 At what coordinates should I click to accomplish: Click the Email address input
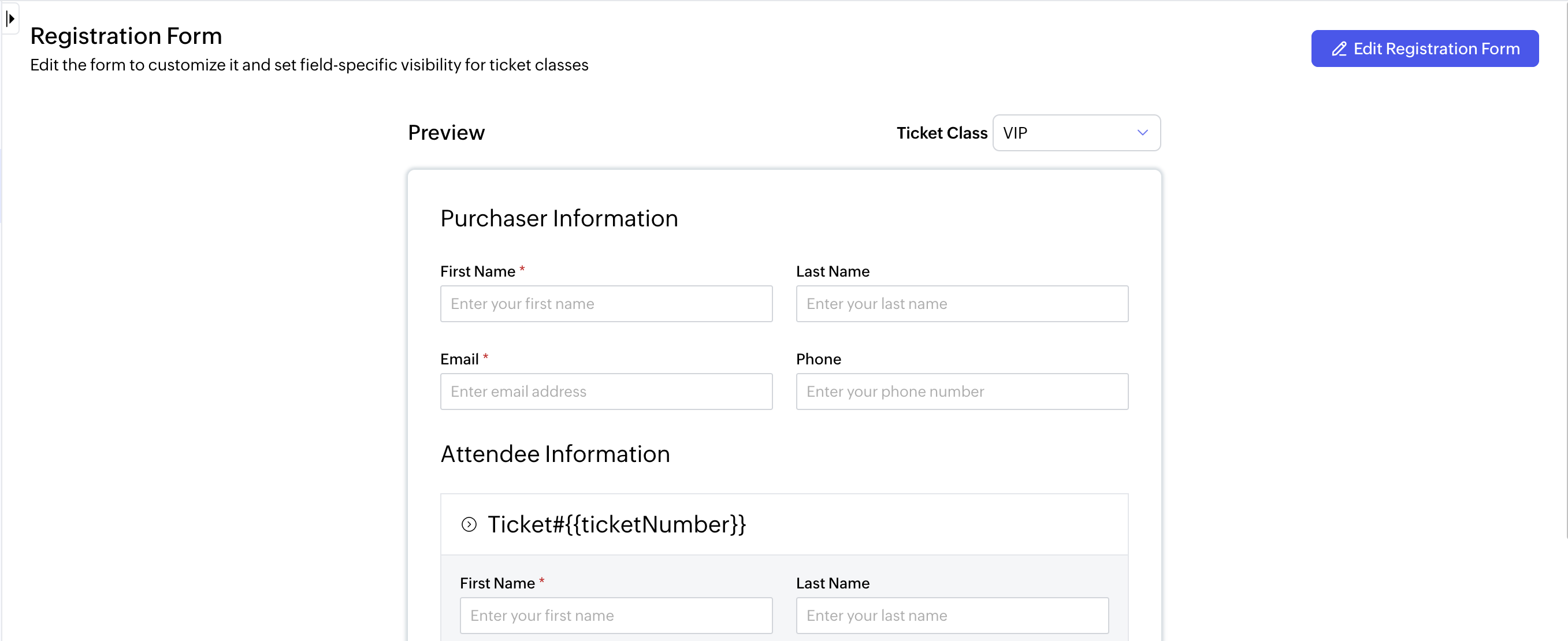coord(606,391)
